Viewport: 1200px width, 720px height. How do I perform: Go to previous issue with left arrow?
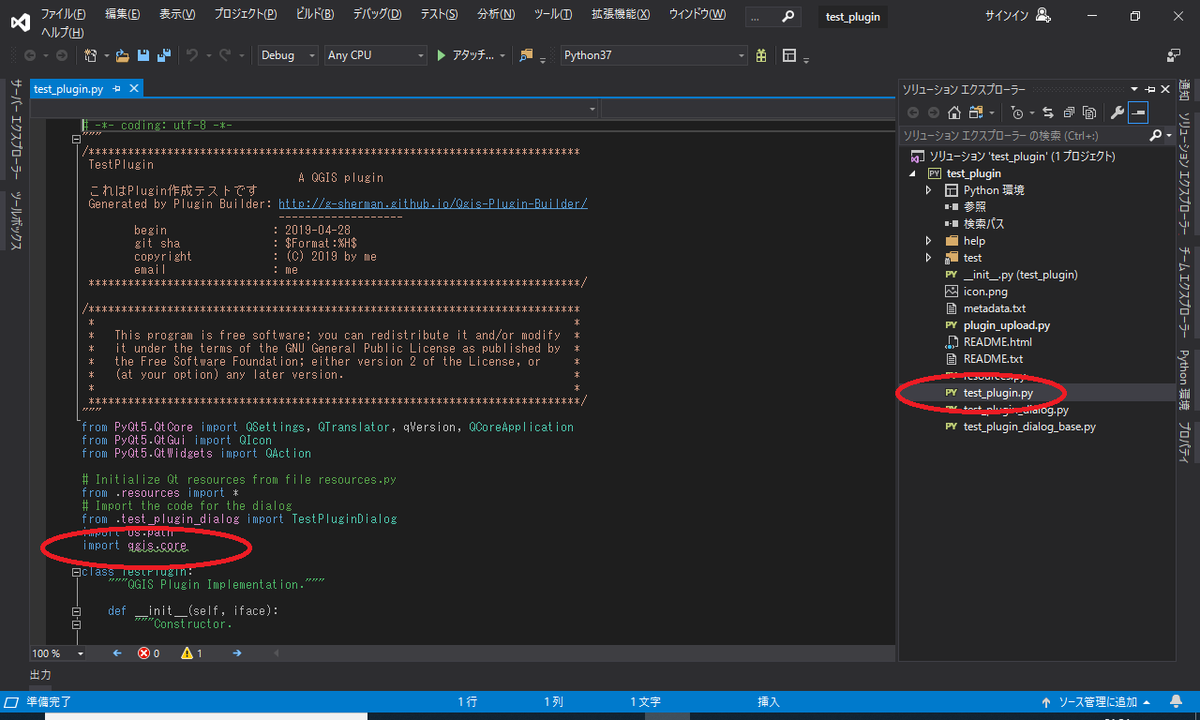(117, 653)
